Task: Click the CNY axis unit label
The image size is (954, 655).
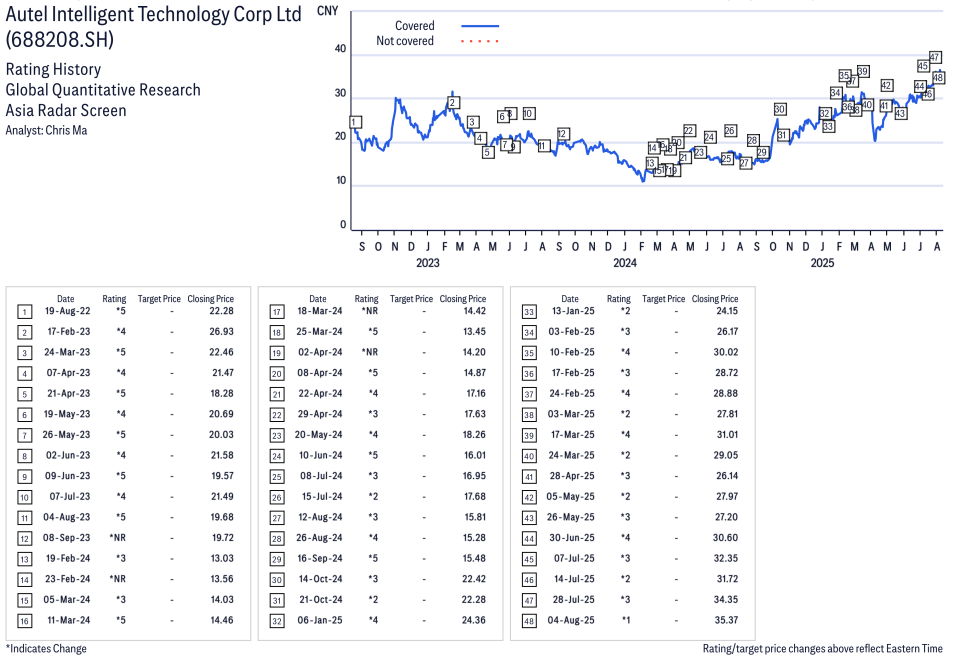Action: 327,11
